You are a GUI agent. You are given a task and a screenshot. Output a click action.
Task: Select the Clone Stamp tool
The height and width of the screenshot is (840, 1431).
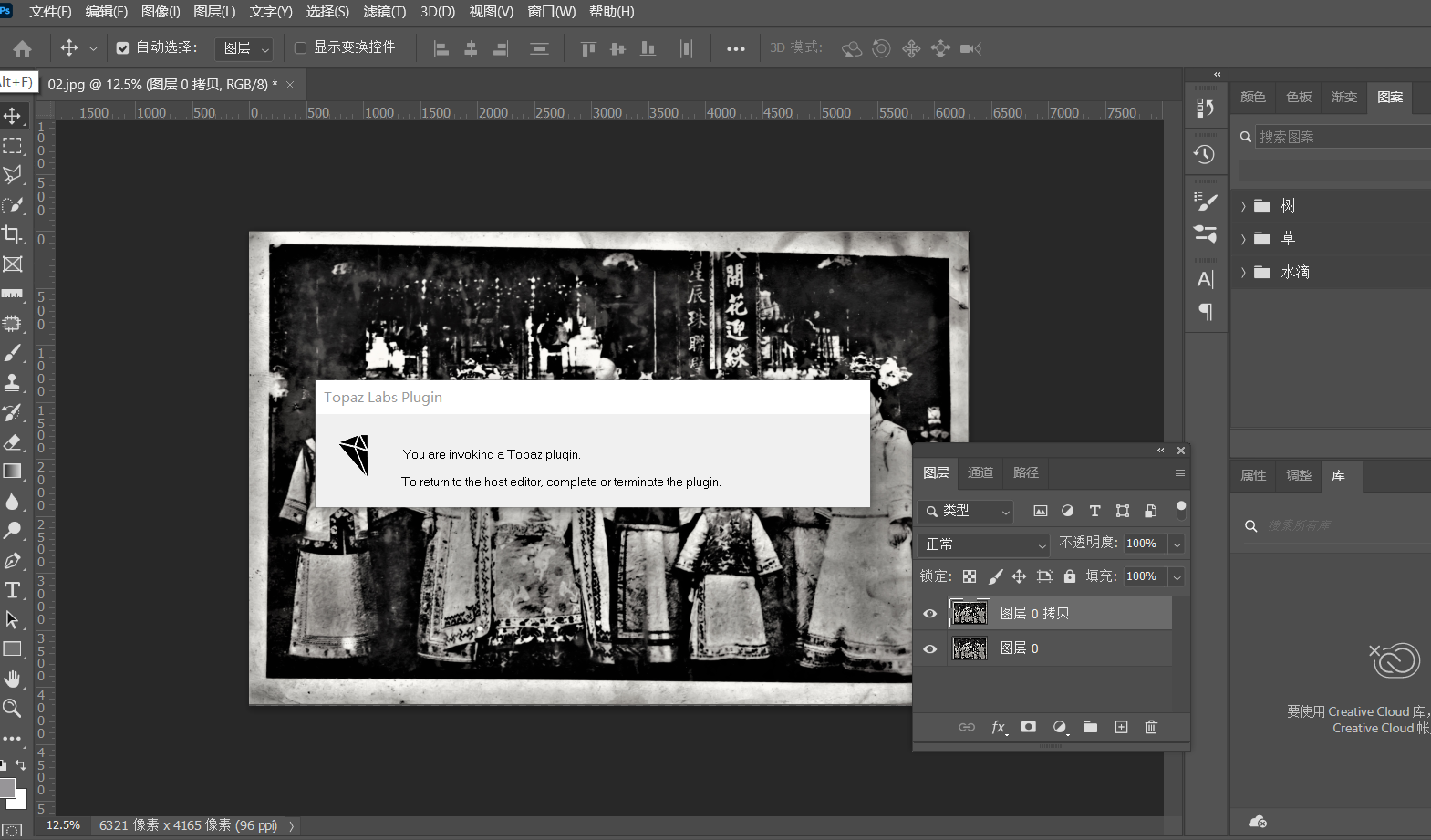13,383
